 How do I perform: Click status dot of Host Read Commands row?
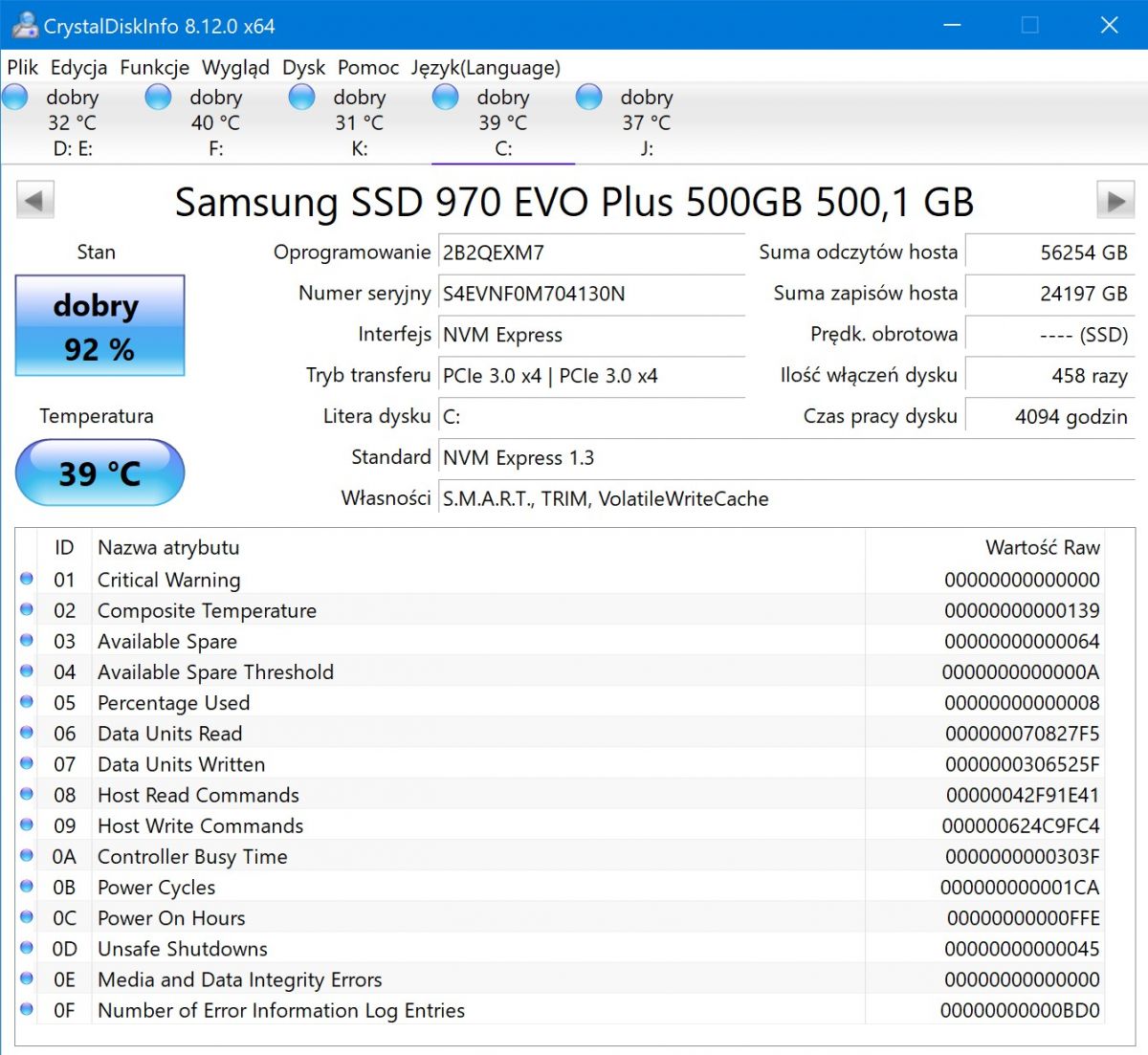coord(27,794)
